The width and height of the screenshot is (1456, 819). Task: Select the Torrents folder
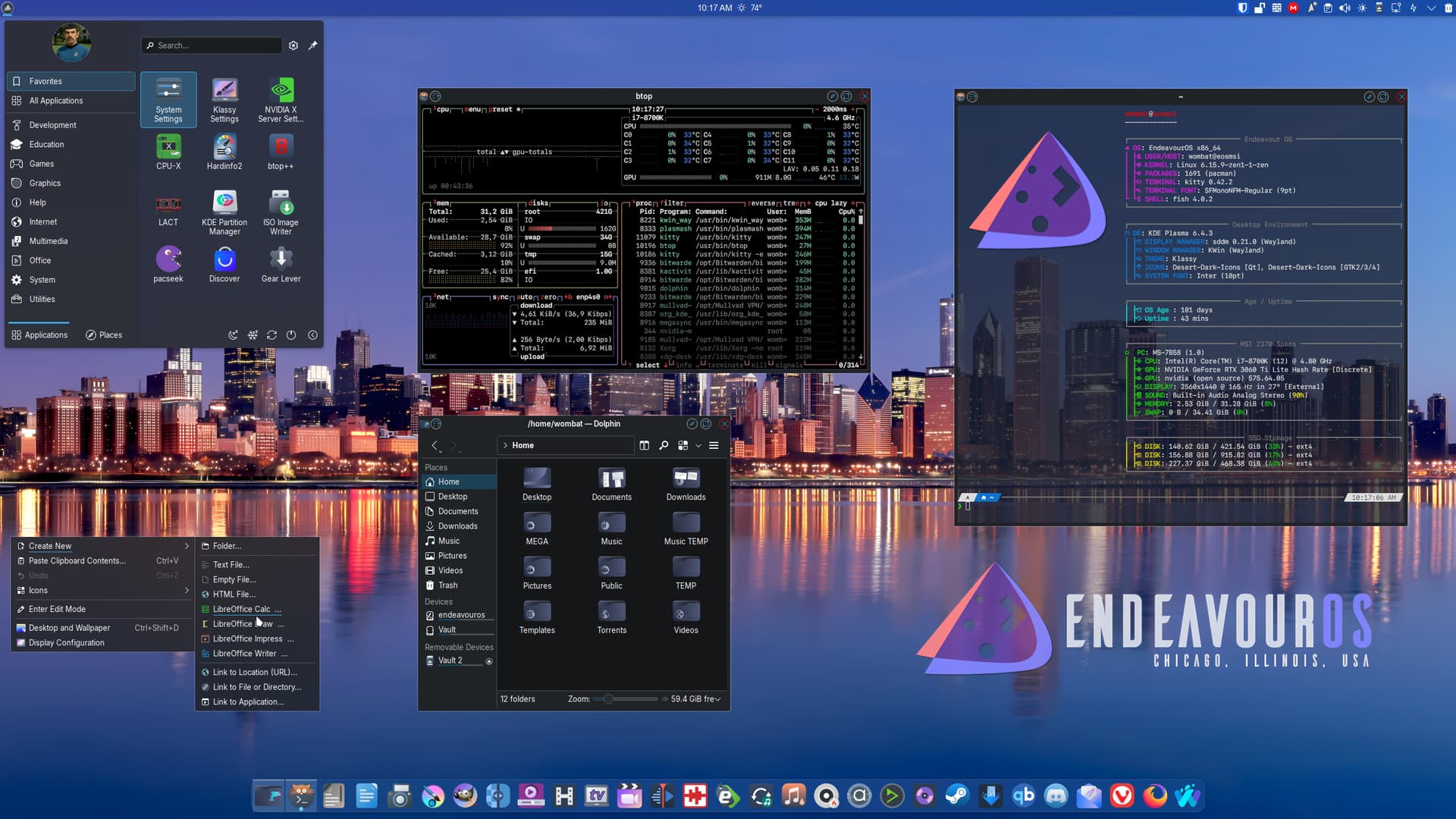[611, 617]
